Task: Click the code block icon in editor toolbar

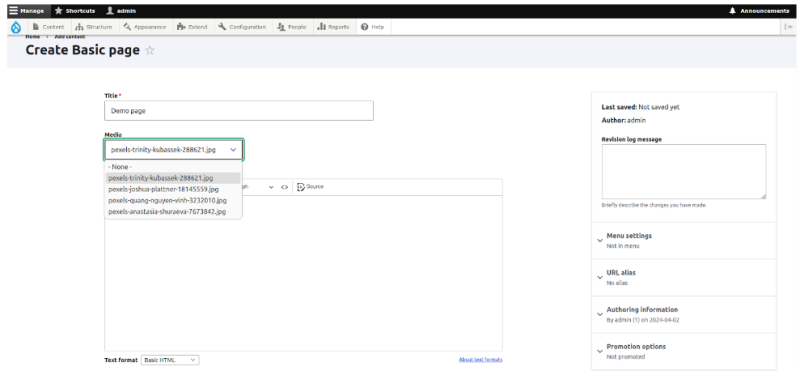Action: pyautogui.click(x=284, y=187)
